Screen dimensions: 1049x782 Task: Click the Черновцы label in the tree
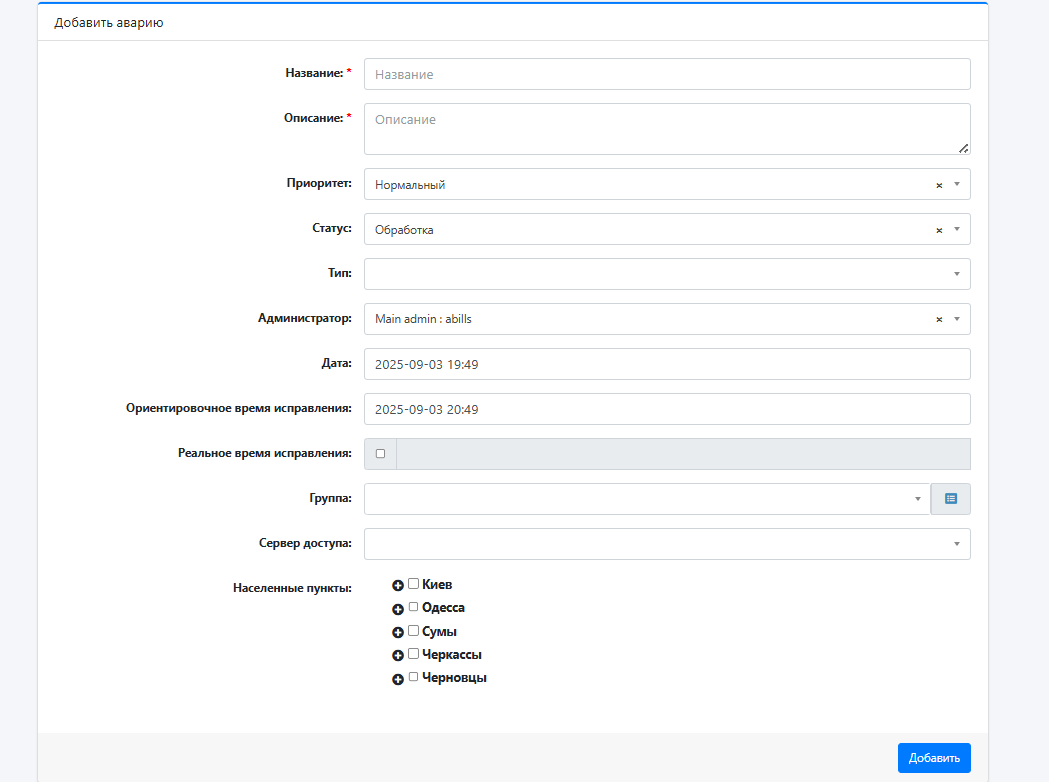(x=454, y=678)
